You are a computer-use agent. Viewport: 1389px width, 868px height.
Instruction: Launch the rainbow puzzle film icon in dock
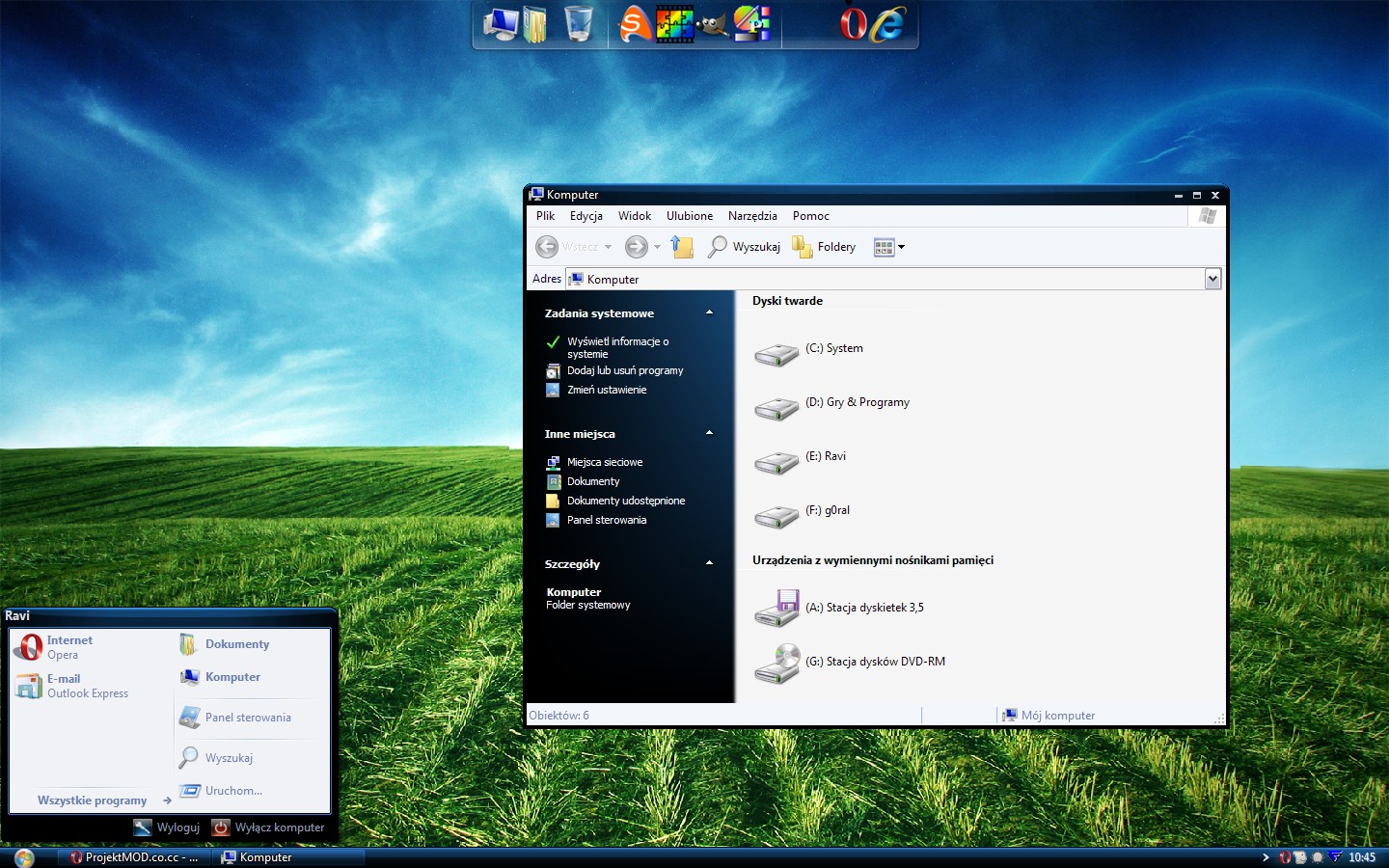tap(675, 24)
